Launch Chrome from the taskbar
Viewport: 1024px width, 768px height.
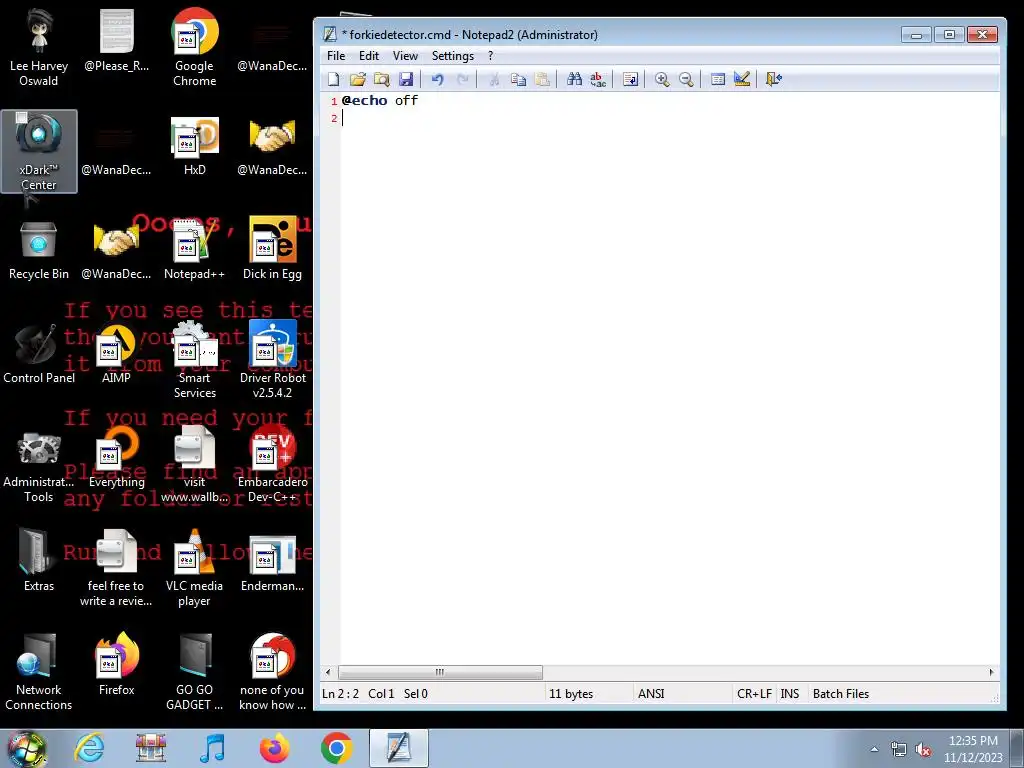(x=336, y=748)
